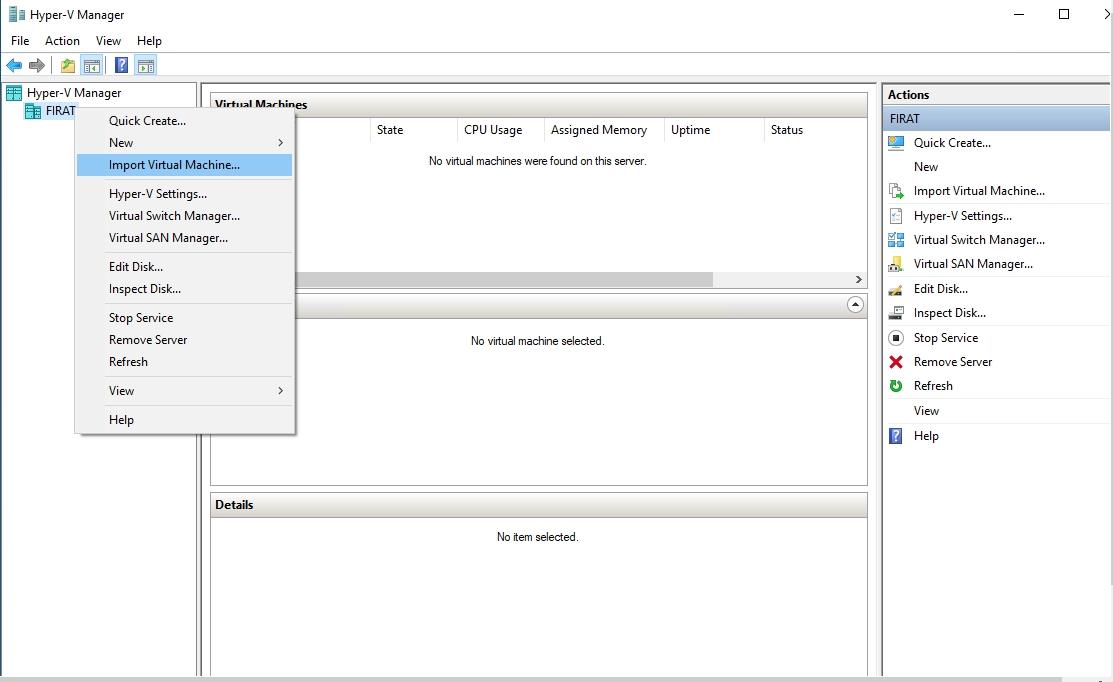Screen dimensions: 1113x682
Task: Click the Import Virtual Machine icon in Actions
Action: click(x=896, y=191)
